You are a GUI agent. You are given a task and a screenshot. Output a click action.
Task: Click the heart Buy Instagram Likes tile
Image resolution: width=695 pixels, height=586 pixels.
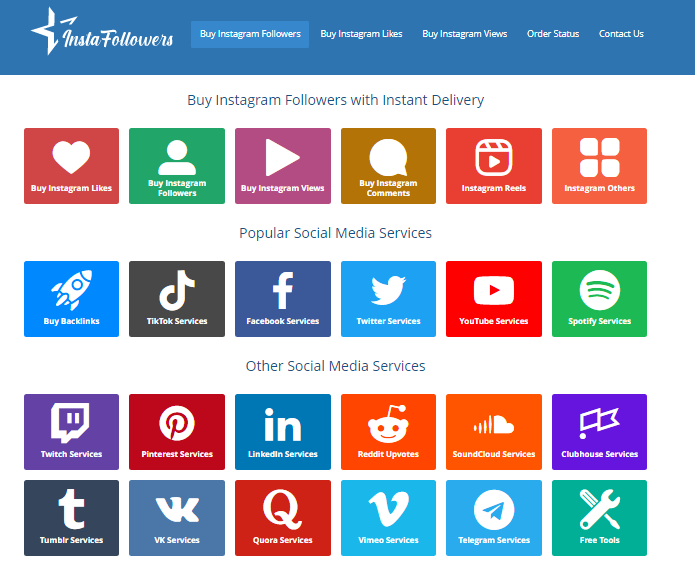click(x=71, y=166)
